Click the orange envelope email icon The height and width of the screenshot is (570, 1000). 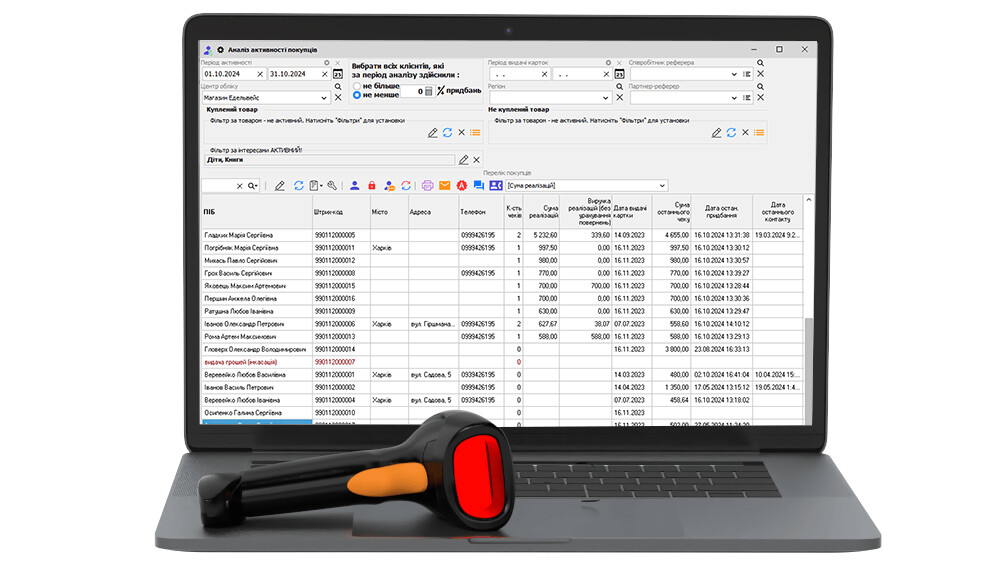tap(445, 185)
